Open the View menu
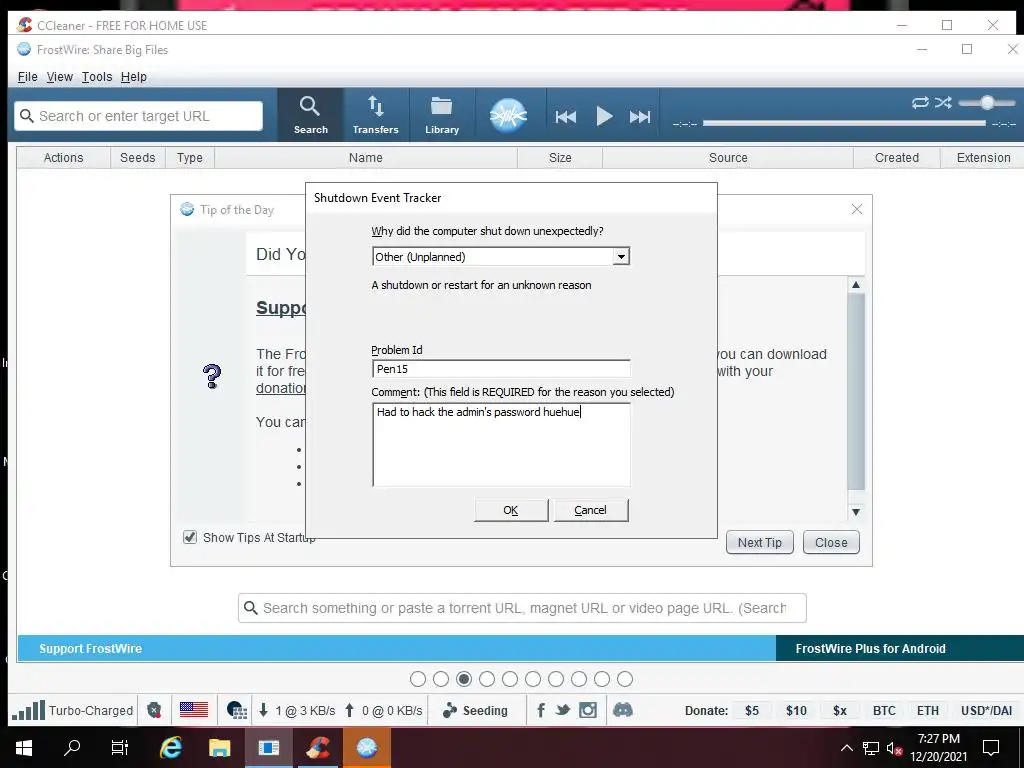 pyautogui.click(x=59, y=76)
